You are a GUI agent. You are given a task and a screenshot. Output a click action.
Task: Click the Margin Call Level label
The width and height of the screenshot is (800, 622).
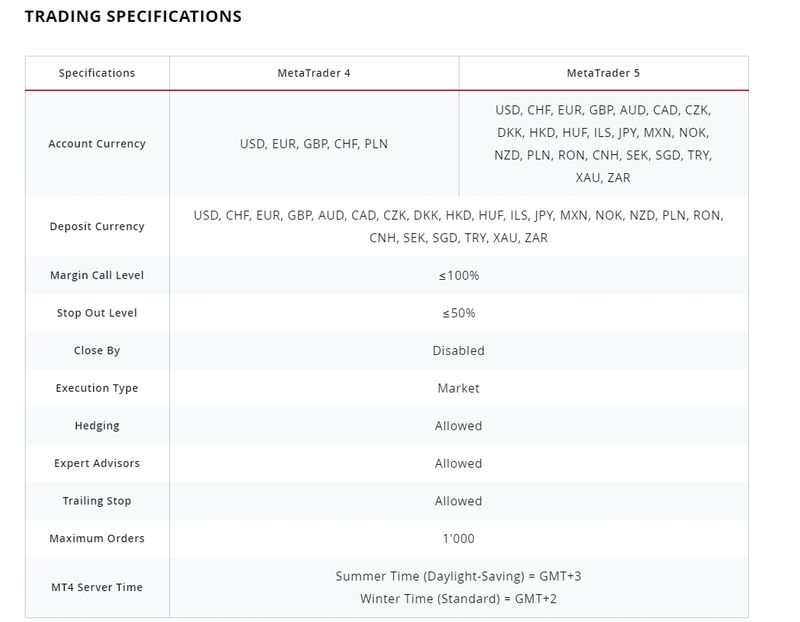tap(97, 276)
